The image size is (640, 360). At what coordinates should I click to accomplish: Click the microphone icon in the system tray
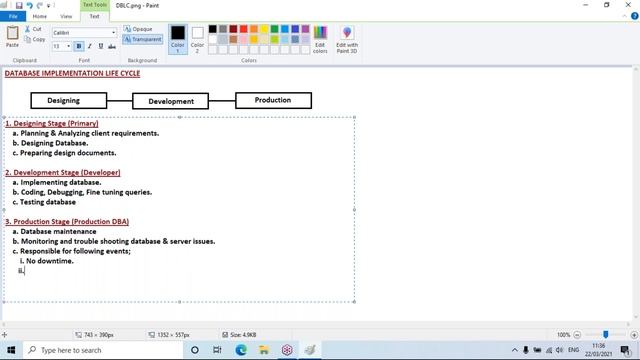[x=526, y=350]
